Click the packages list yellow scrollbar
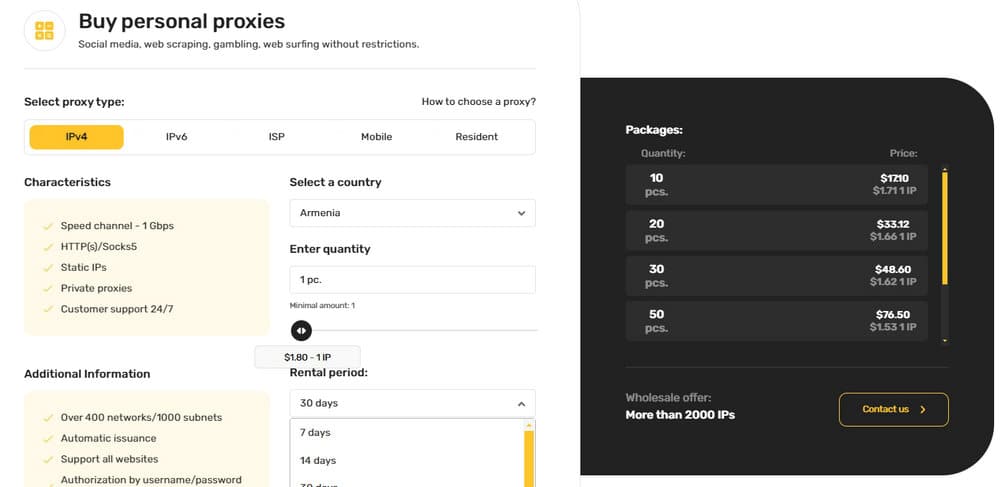 [x=945, y=228]
